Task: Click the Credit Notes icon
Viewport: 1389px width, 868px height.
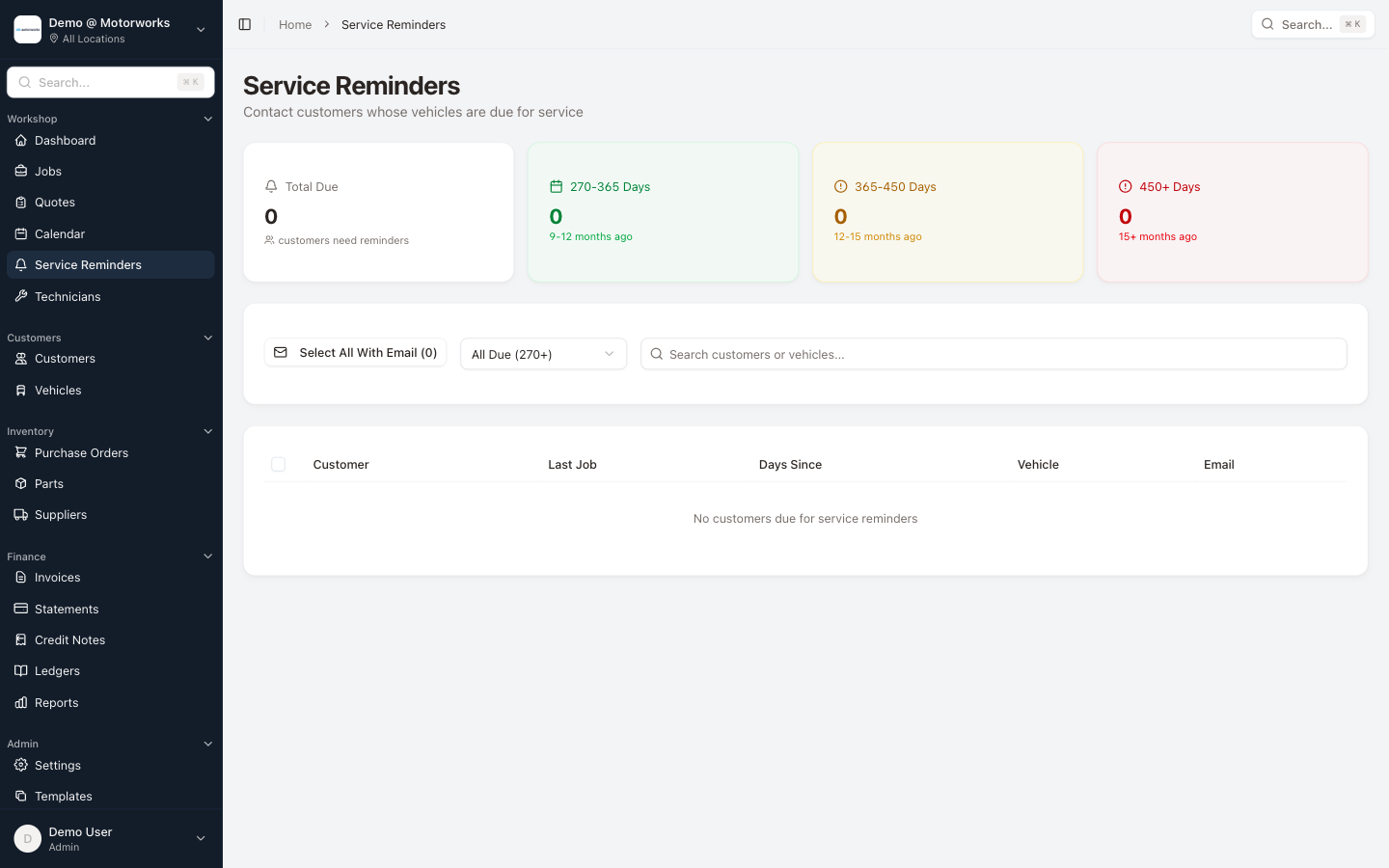Action: pyautogui.click(x=20, y=639)
